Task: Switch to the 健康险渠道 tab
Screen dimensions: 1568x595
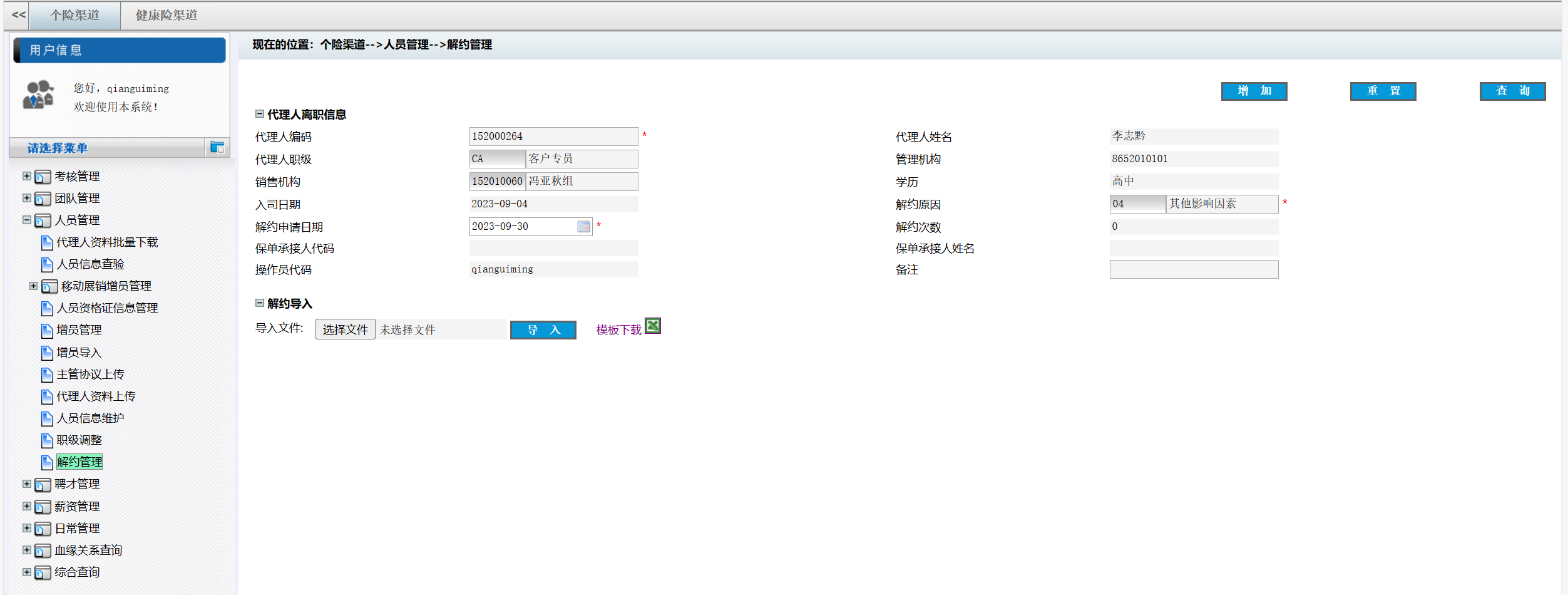Action: click(167, 15)
